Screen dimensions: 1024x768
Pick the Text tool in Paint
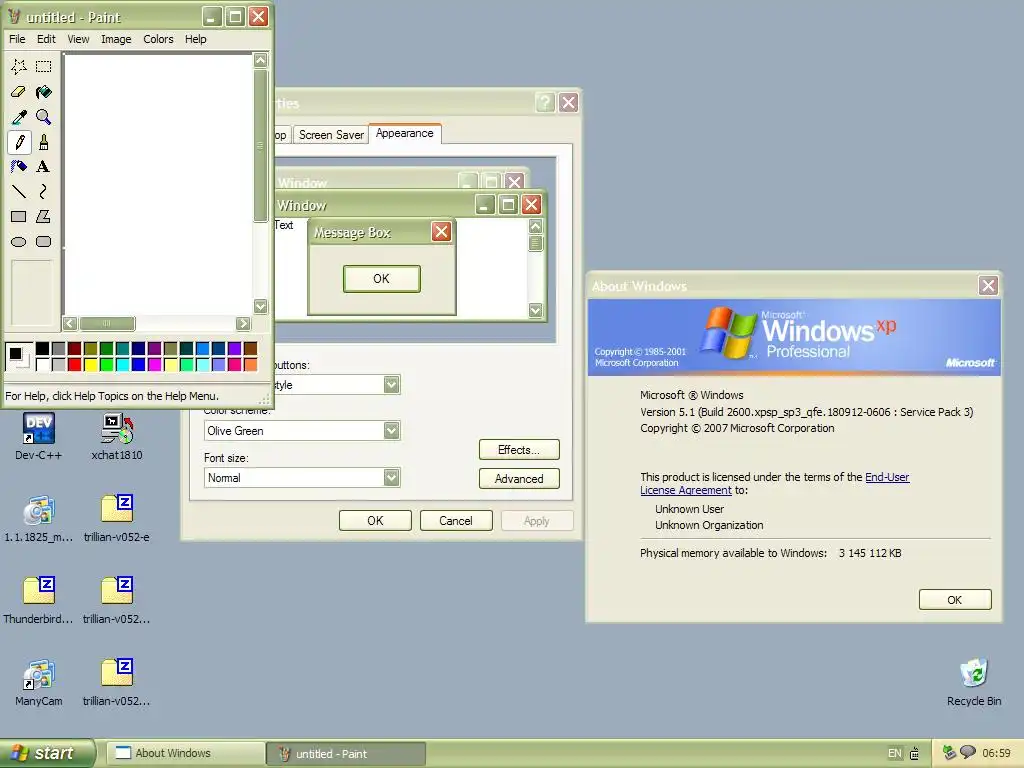[x=44, y=167]
